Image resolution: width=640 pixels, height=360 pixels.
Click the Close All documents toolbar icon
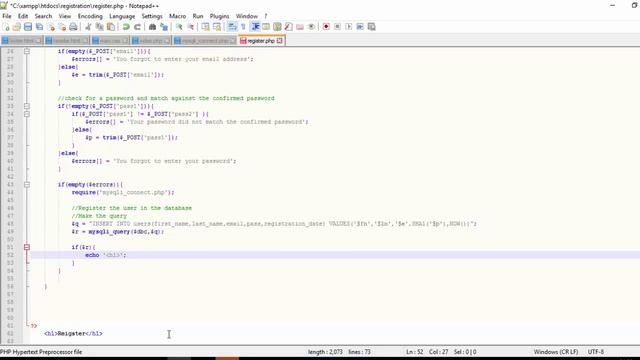coord(62,27)
